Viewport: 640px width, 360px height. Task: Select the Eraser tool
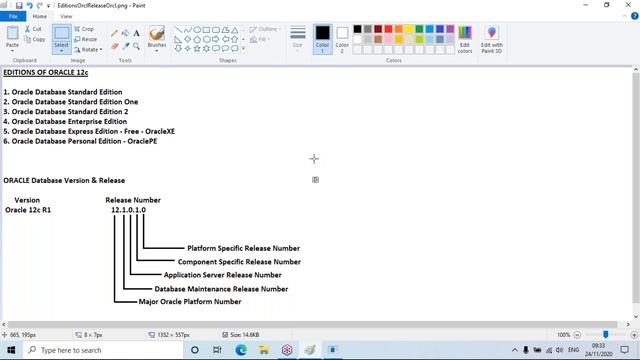[x=115, y=46]
